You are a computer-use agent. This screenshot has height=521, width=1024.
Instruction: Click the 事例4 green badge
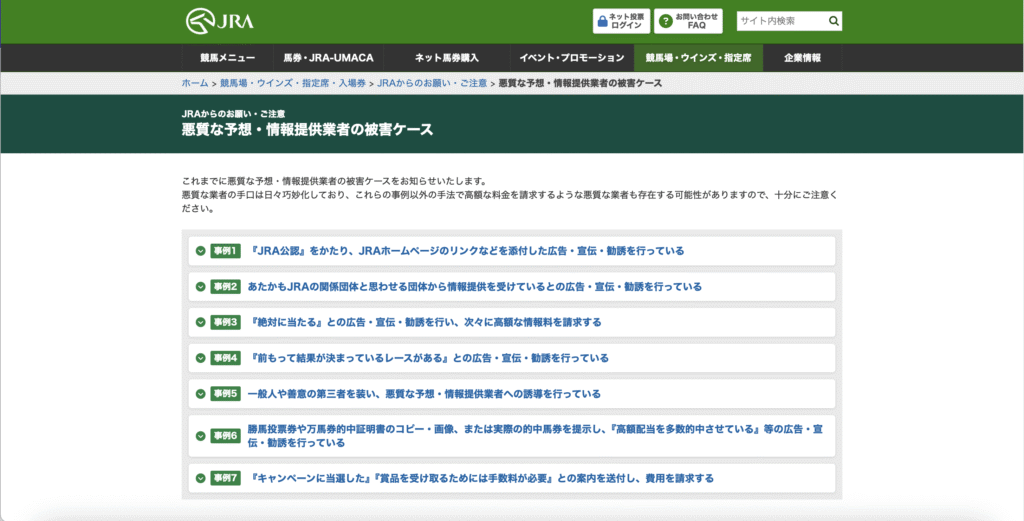(x=226, y=358)
